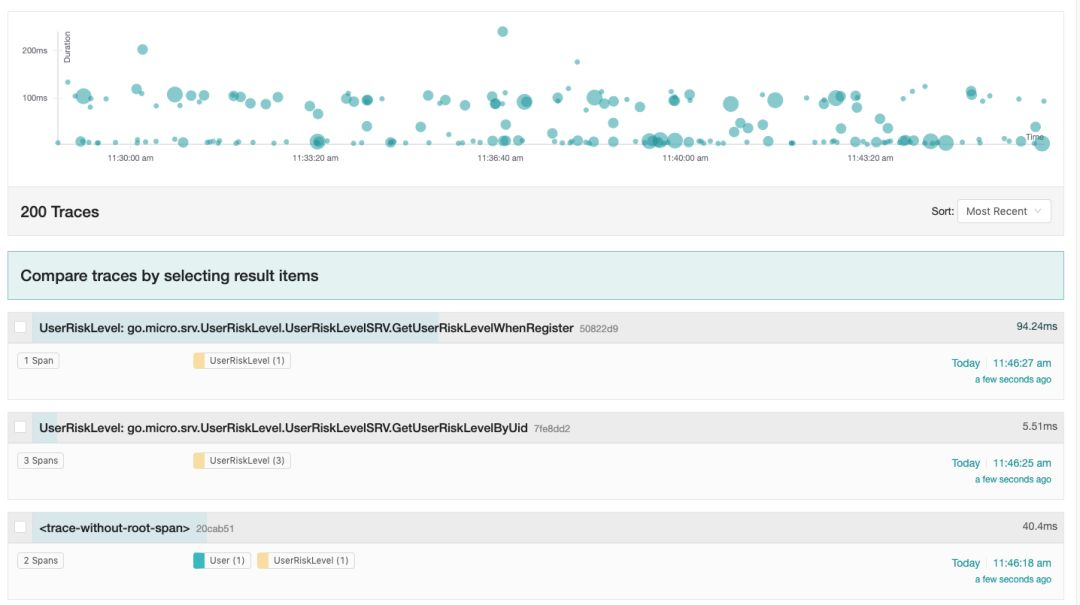Click the 1 Span badge
The width and height of the screenshot is (1080, 605).
click(38, 361)
